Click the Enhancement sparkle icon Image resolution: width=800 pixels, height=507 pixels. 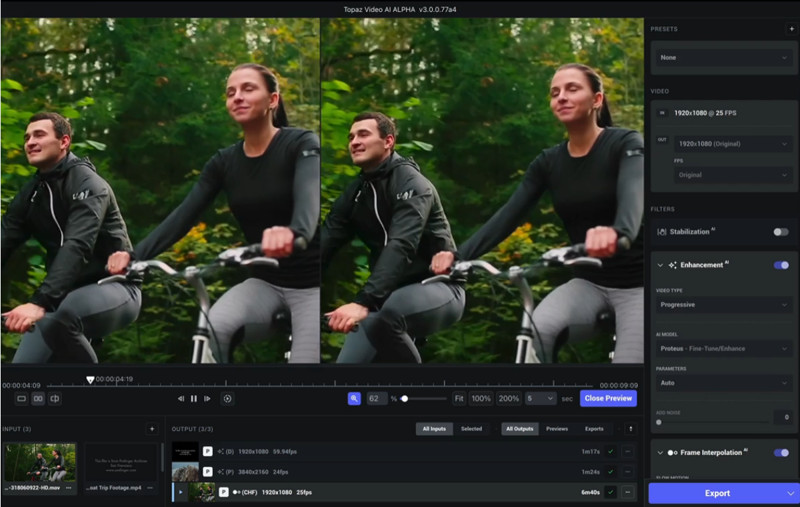coord(672,265)
